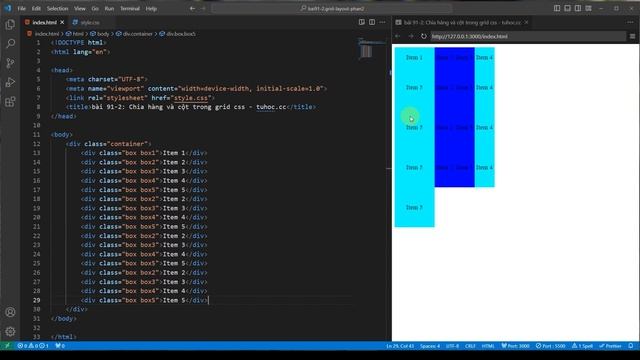Toggle the primary side bar layout button

coord(557,8)
